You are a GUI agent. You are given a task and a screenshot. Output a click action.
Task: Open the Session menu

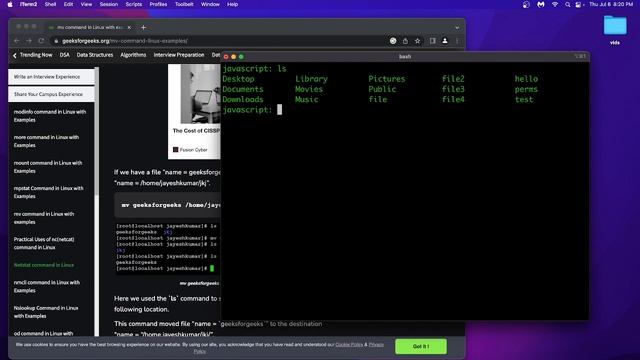tap(109, 4)
